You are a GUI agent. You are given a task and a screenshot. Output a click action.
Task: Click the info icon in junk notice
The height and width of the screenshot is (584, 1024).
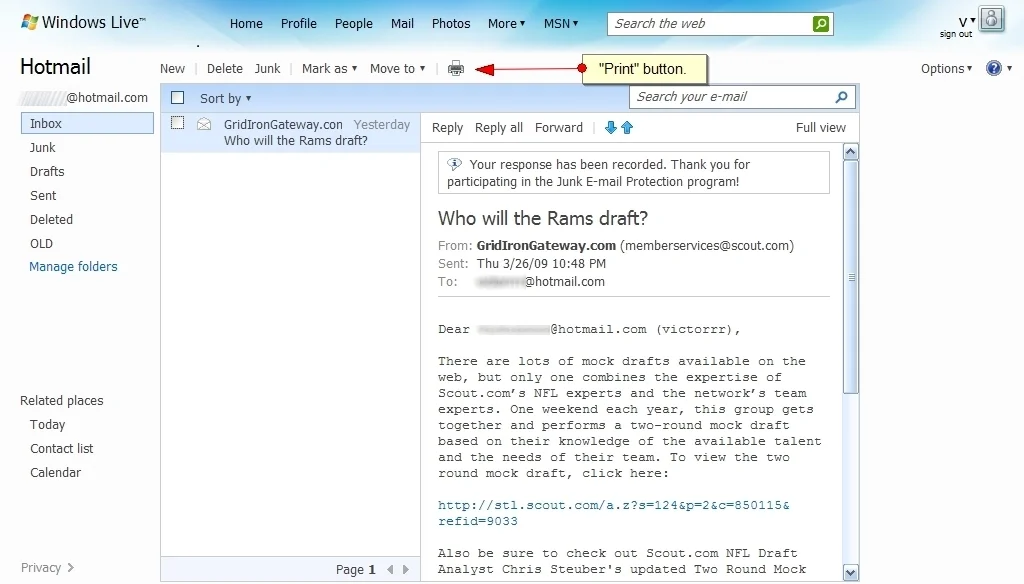point(454,164)
